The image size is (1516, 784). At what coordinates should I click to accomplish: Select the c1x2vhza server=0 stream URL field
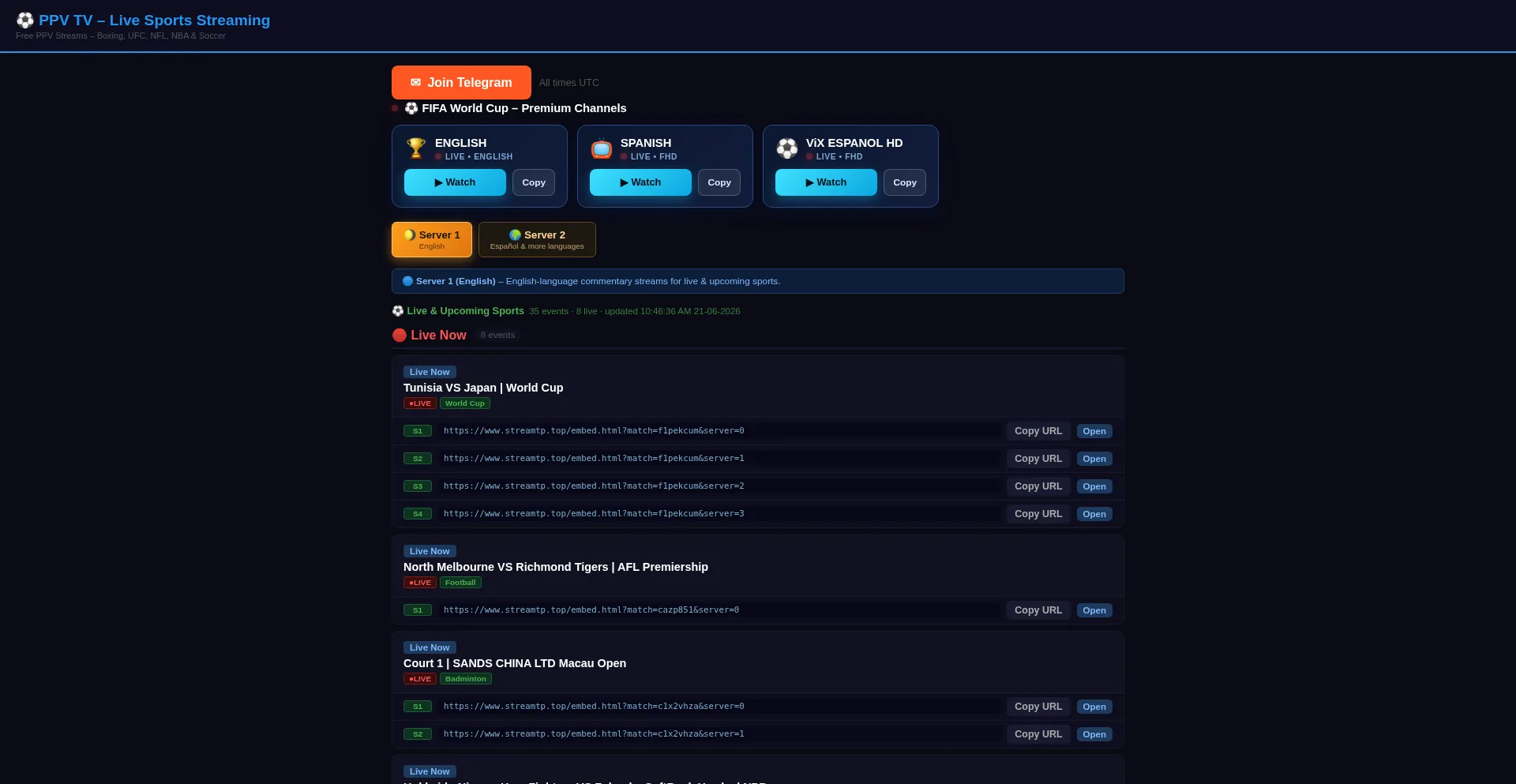719,707
